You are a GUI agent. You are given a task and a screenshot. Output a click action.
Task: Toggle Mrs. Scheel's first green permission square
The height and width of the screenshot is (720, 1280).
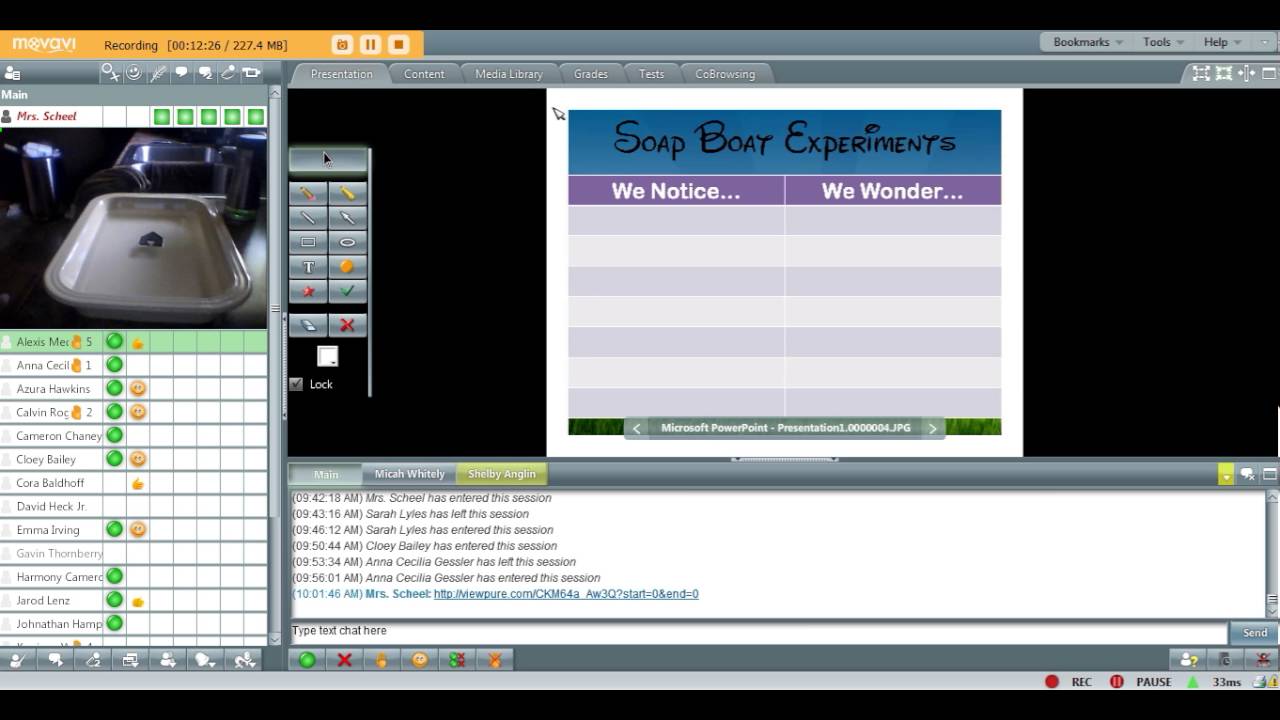(162, 117)
